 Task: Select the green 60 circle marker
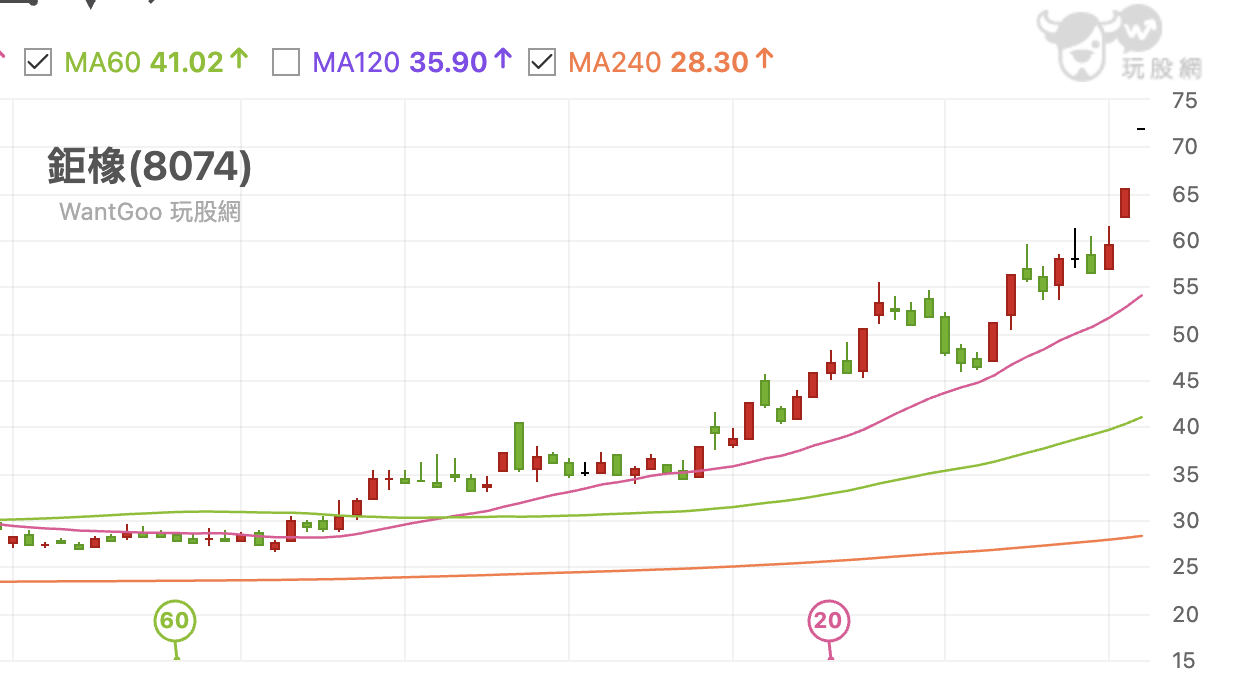pyautogui.click(x=174, y=621)
